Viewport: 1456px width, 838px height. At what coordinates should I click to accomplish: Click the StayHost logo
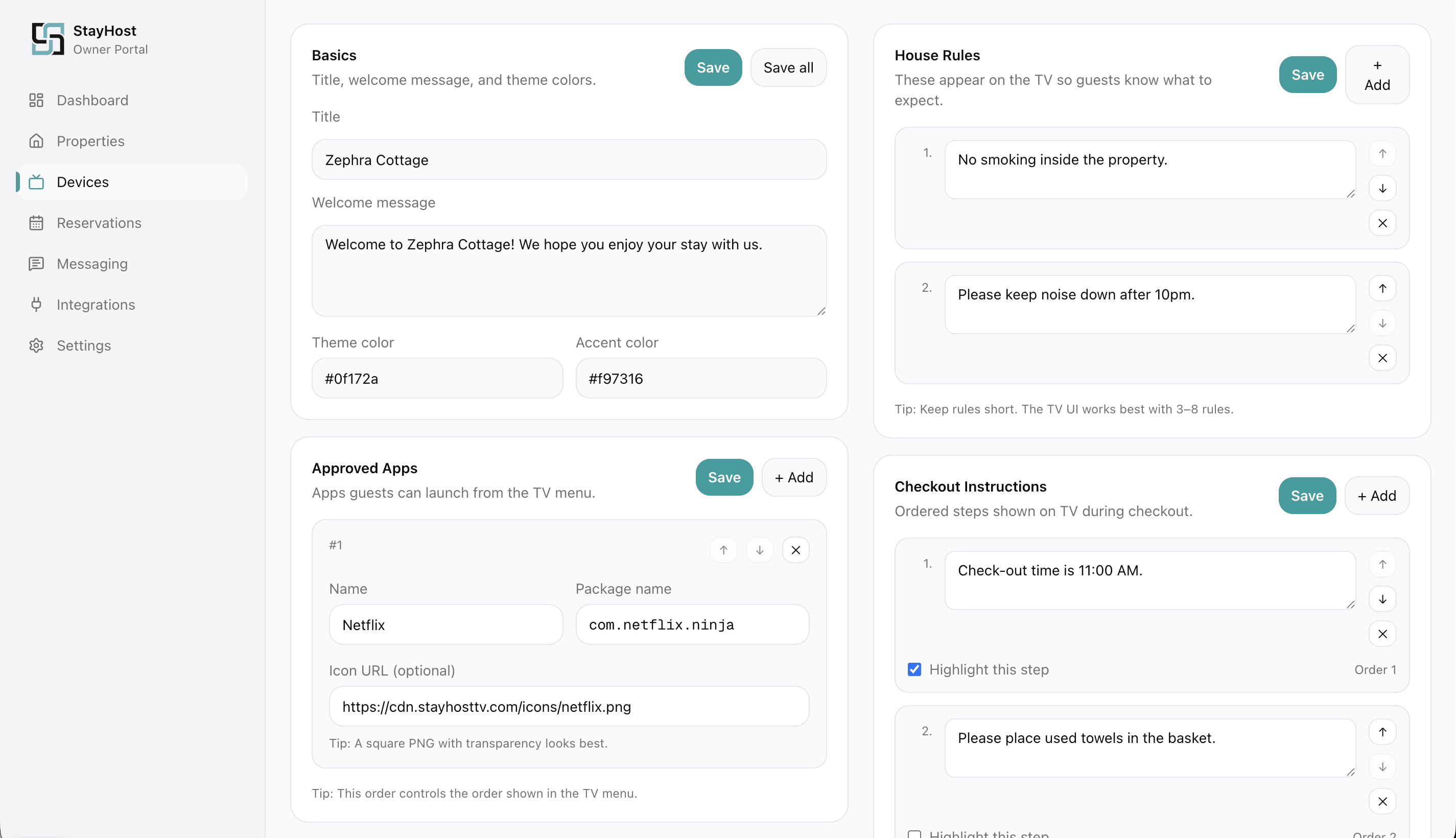tap(49, 38)
